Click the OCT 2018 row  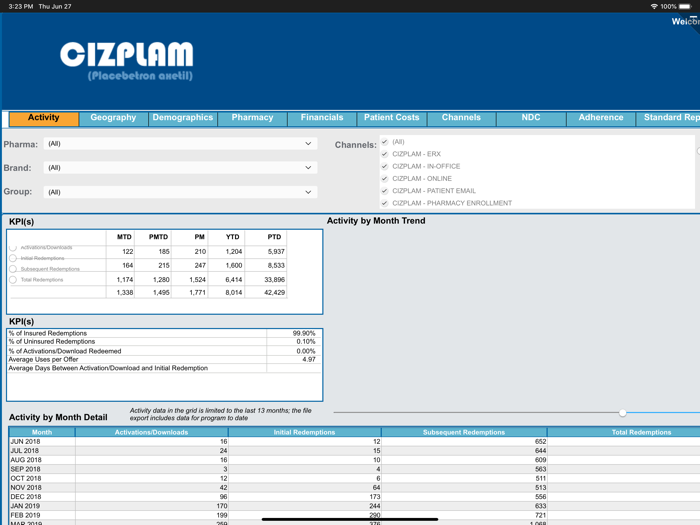(x=354, y=479)
